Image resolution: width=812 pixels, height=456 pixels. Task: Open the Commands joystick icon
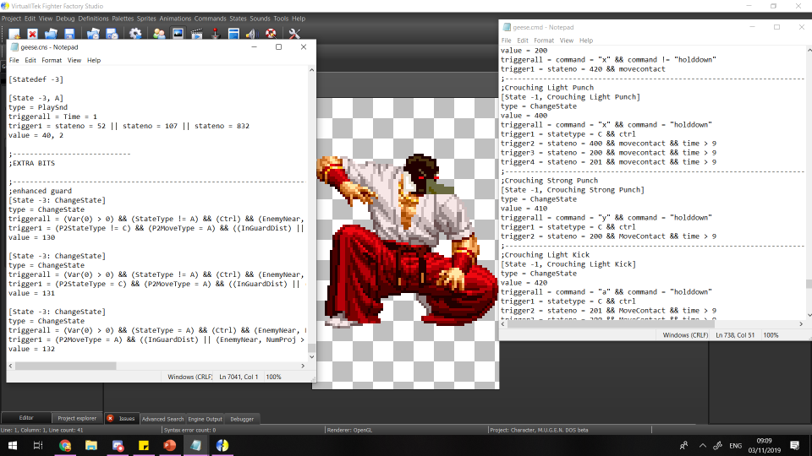click(x=215, y=34)
